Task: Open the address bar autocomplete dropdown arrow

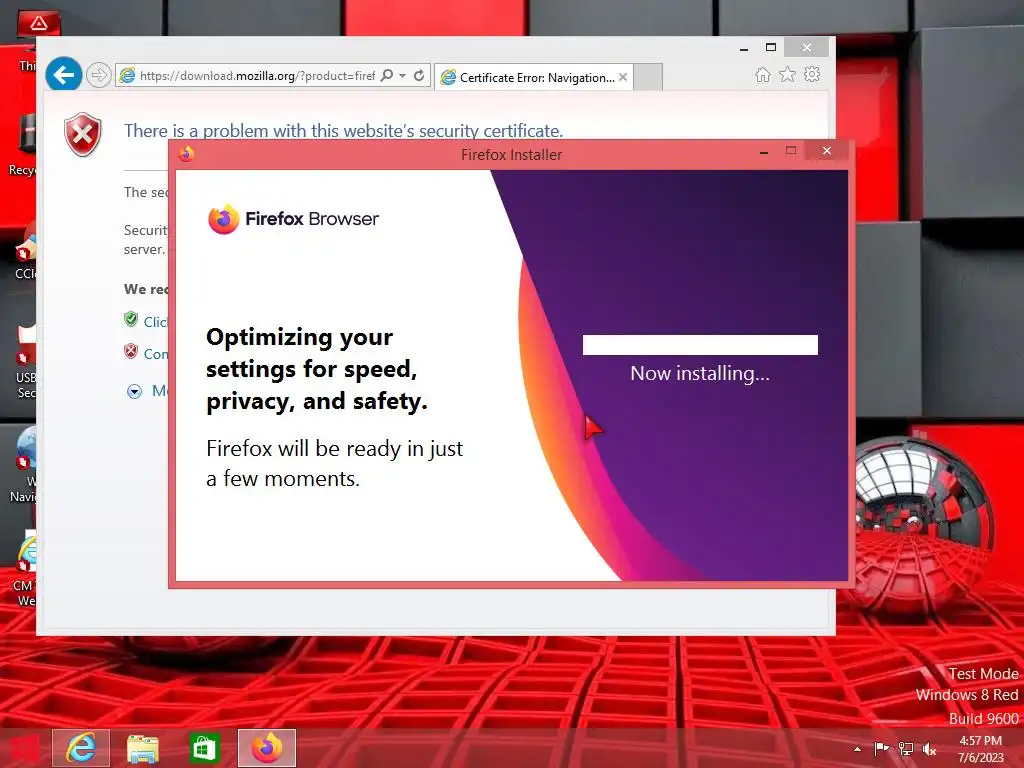Action: 402,76
